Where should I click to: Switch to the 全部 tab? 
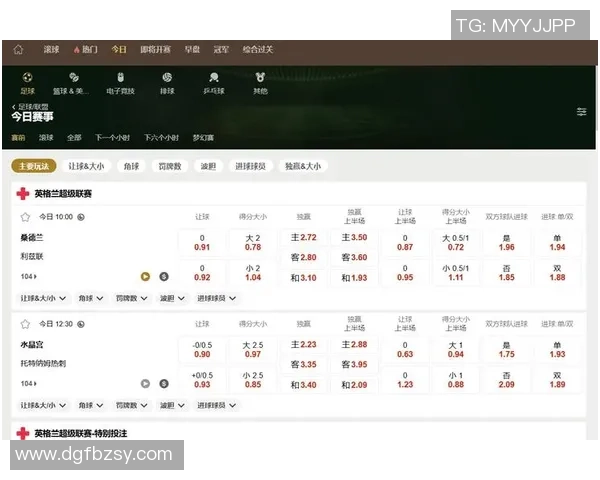pos(74,137)
